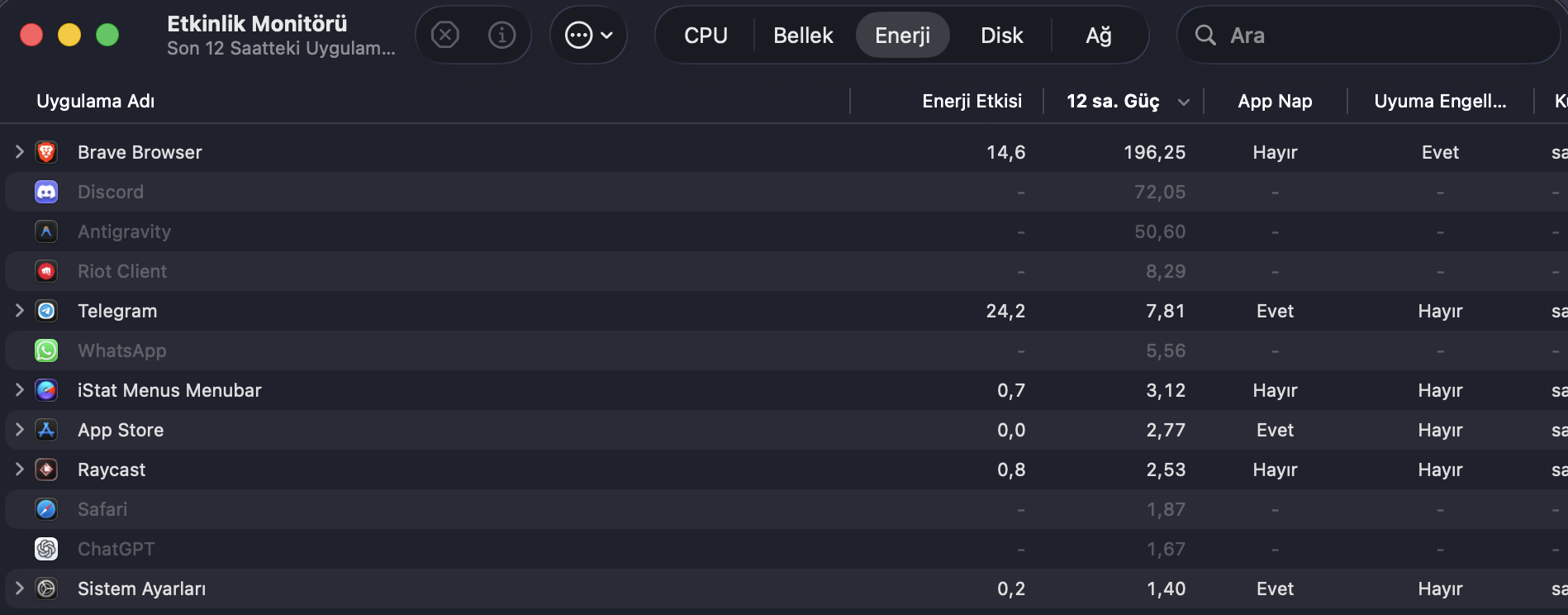Click Discord's 72,05 power value
This screenshot has width=1568, height=615.
coord(1160,192)
